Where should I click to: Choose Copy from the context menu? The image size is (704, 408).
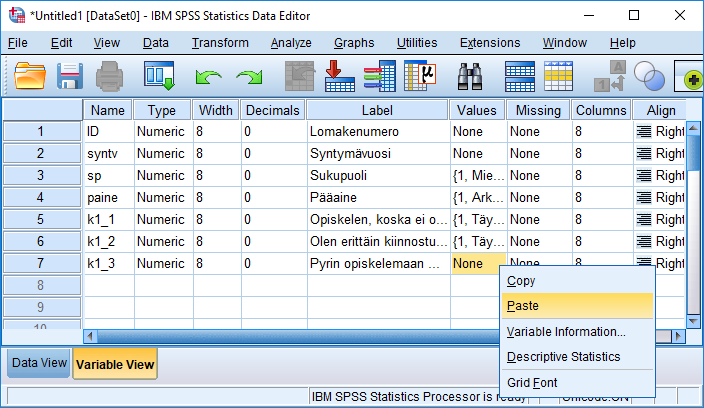click(577, 281)
